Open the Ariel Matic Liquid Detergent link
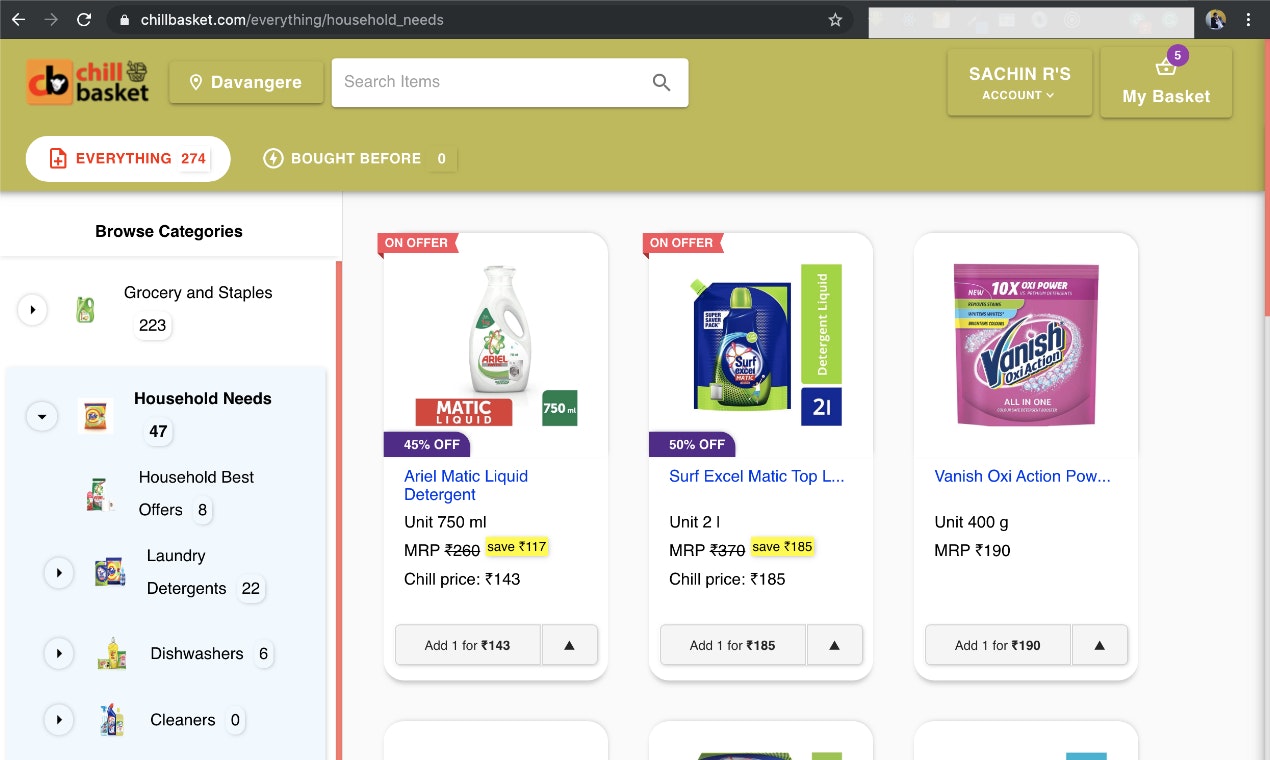Image resolution: width=1270 pixels, height=760 pixels. point(466,485)
